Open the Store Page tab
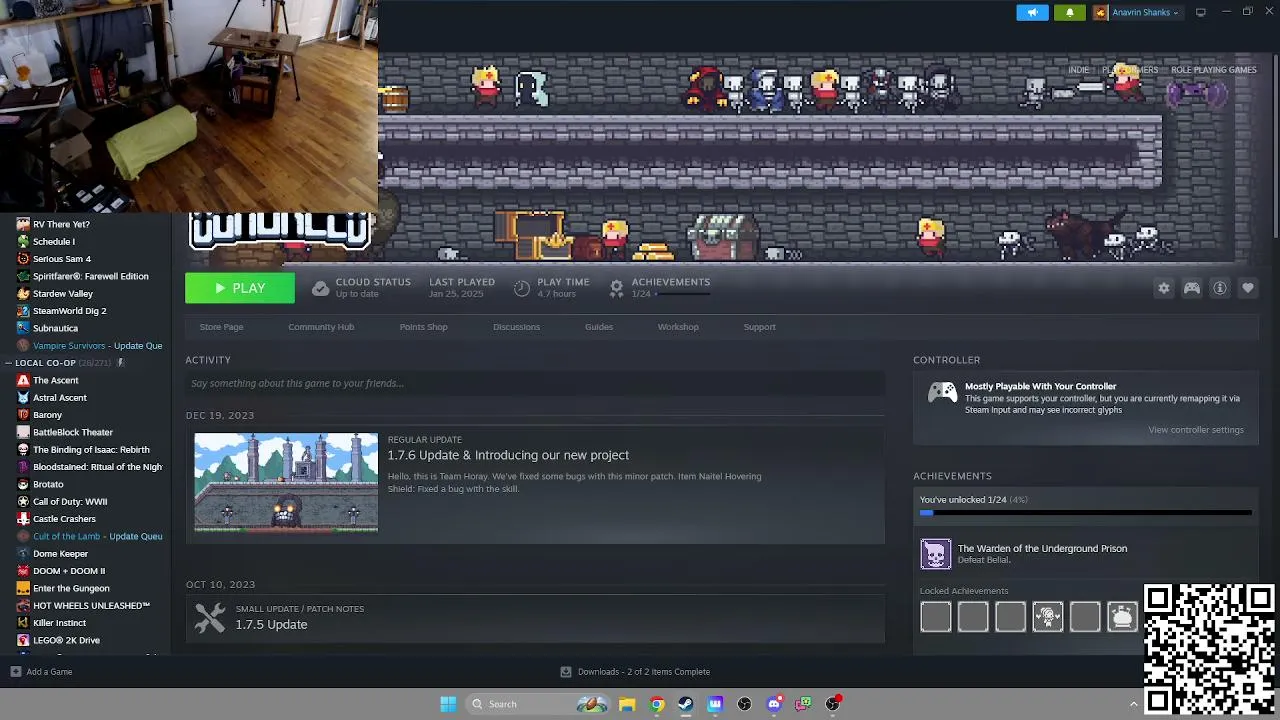 tap(221, 327)
